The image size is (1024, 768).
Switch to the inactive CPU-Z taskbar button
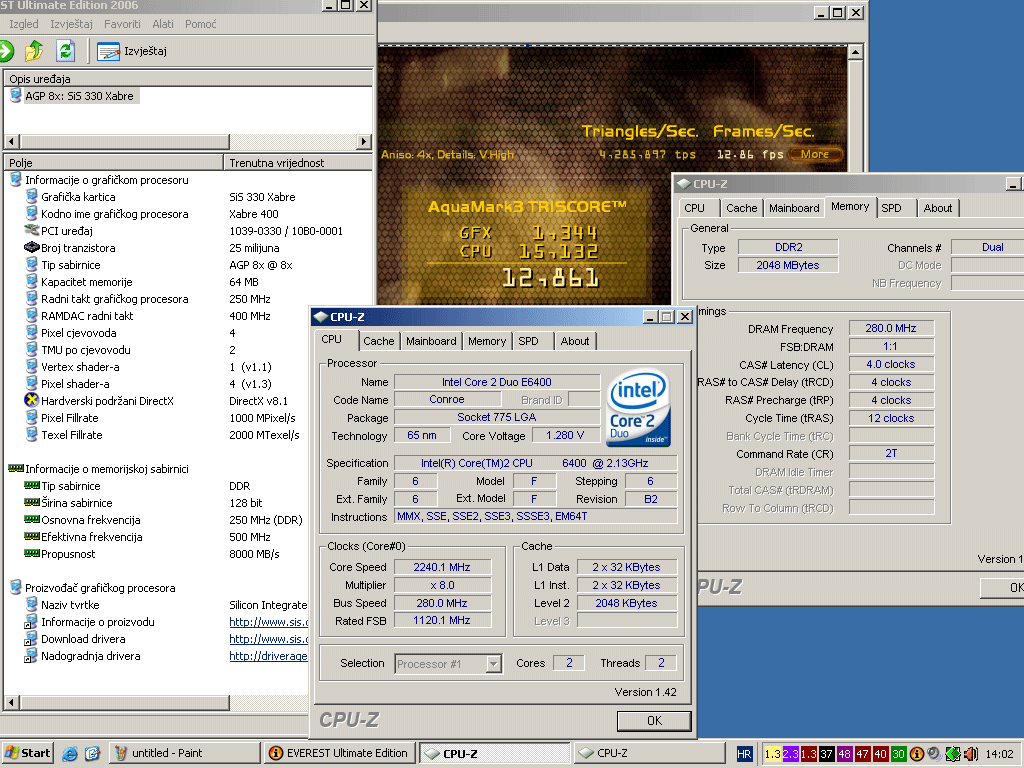pyautogui.click(x=649, y=753)
